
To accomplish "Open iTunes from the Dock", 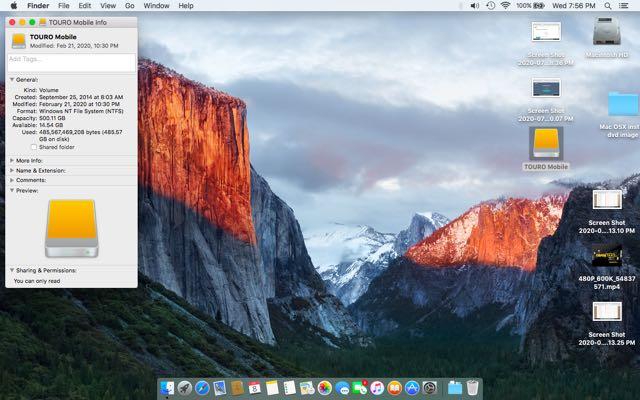I will point(377,387).
